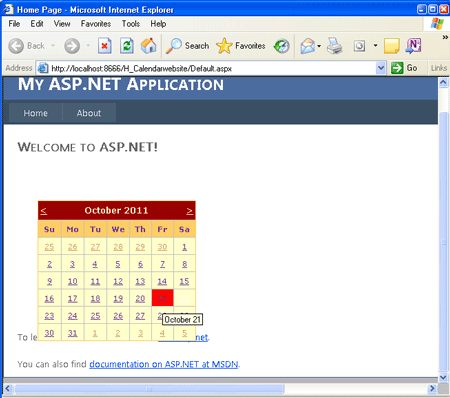Image resolution: width=450 pixels, height=398 pixels.
Task: Select October 19 in the calendar
Action: tap(118, 298)
